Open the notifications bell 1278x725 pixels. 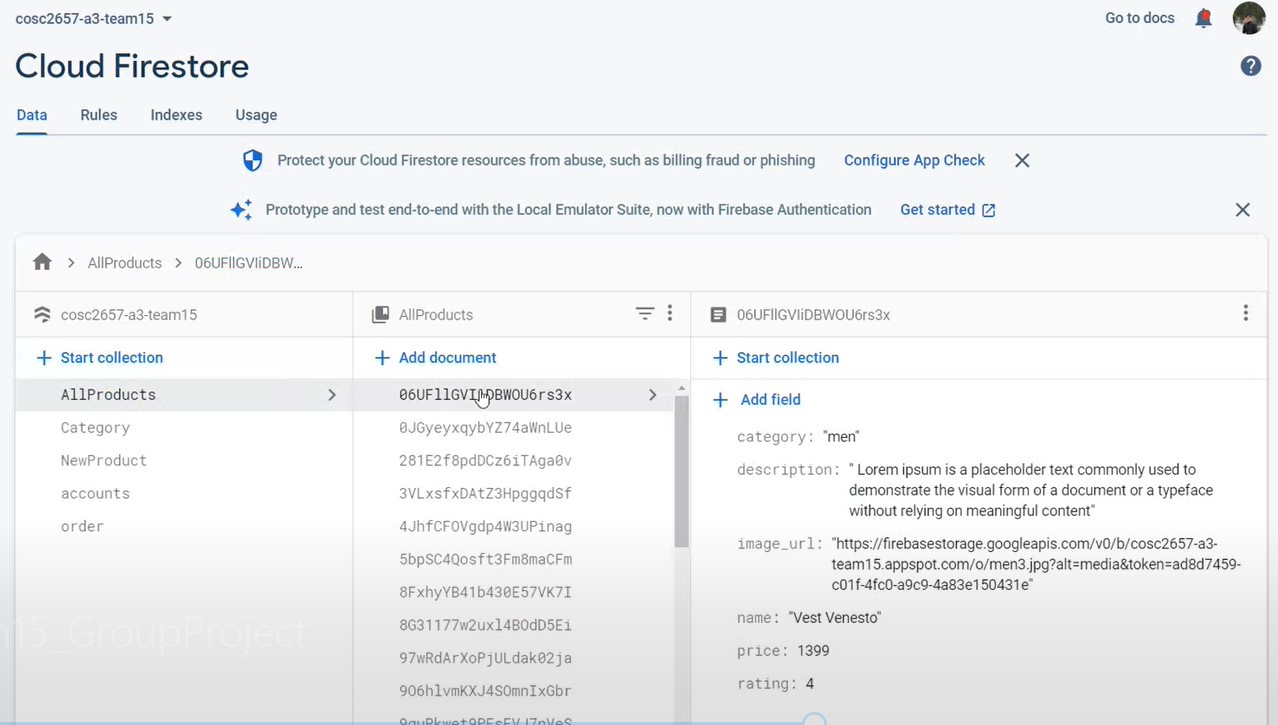tap(1204, 18)
